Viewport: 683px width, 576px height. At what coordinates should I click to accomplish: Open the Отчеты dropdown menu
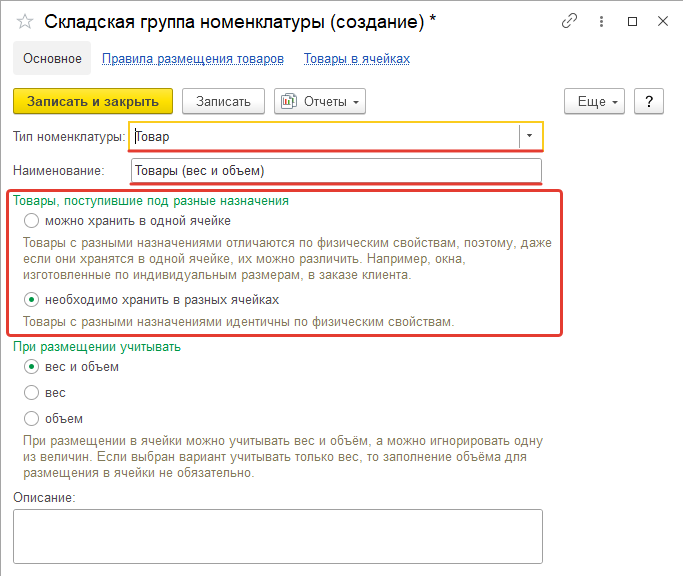point(320,101)
